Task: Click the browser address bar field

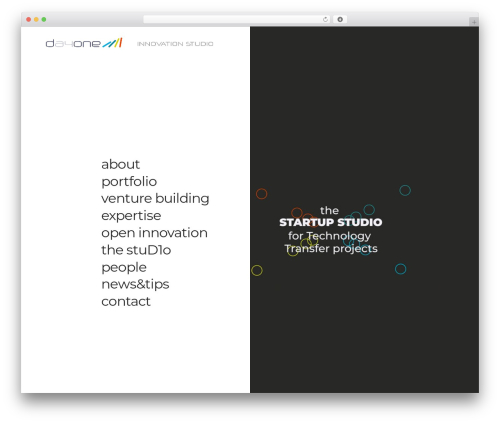Action: pyautogui.click(x=237, y=19)
